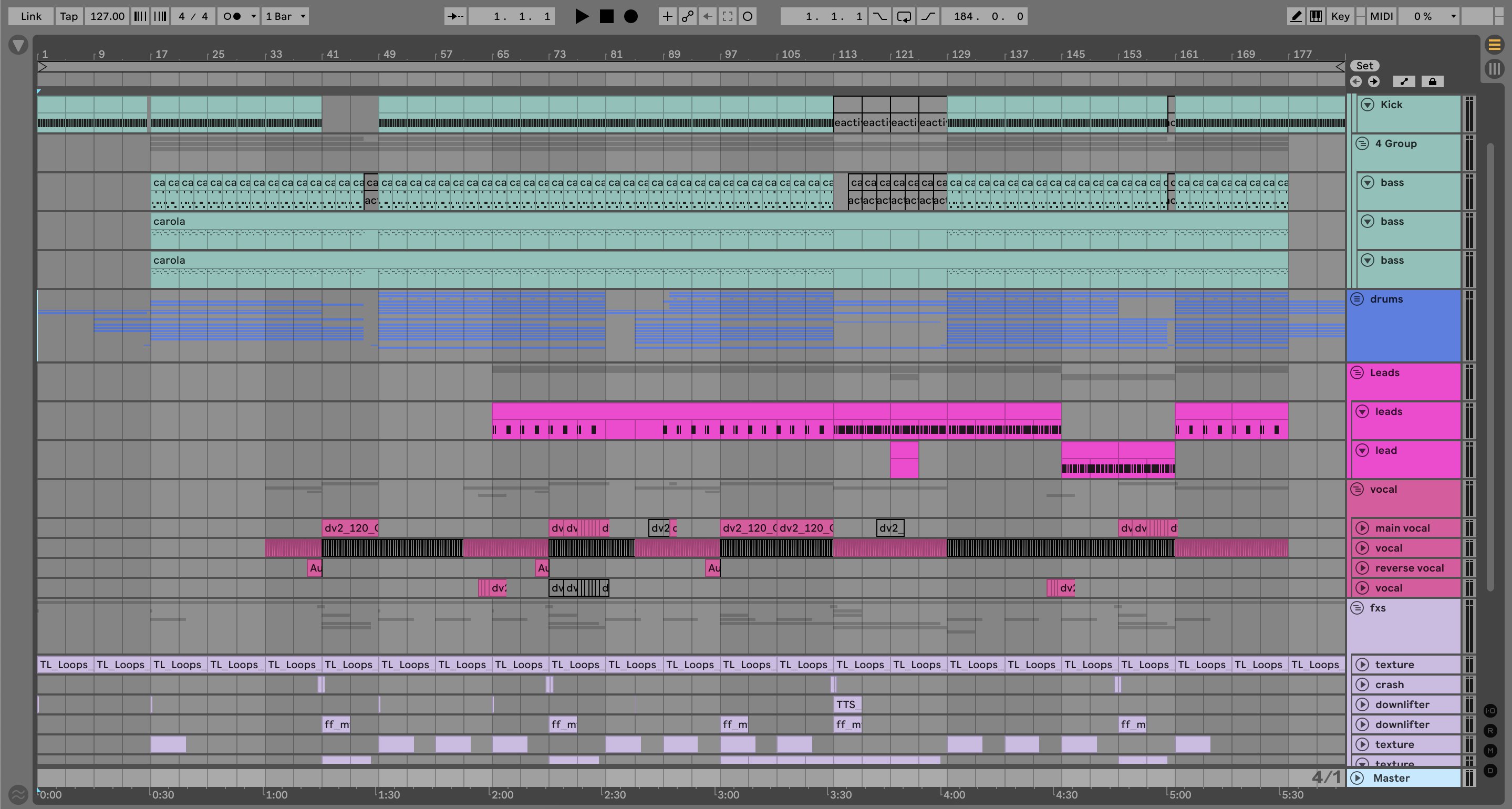The width and height of the screenshot is (1512, 809).
Task: Toggle the Automation Arm link icon
Action: [x=687, y=16]
